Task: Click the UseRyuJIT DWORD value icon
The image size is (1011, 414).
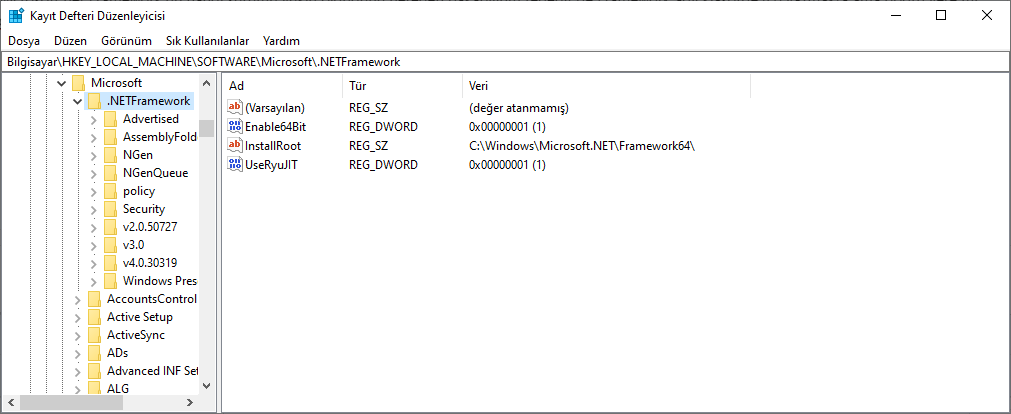Action: tap(236, 164)
